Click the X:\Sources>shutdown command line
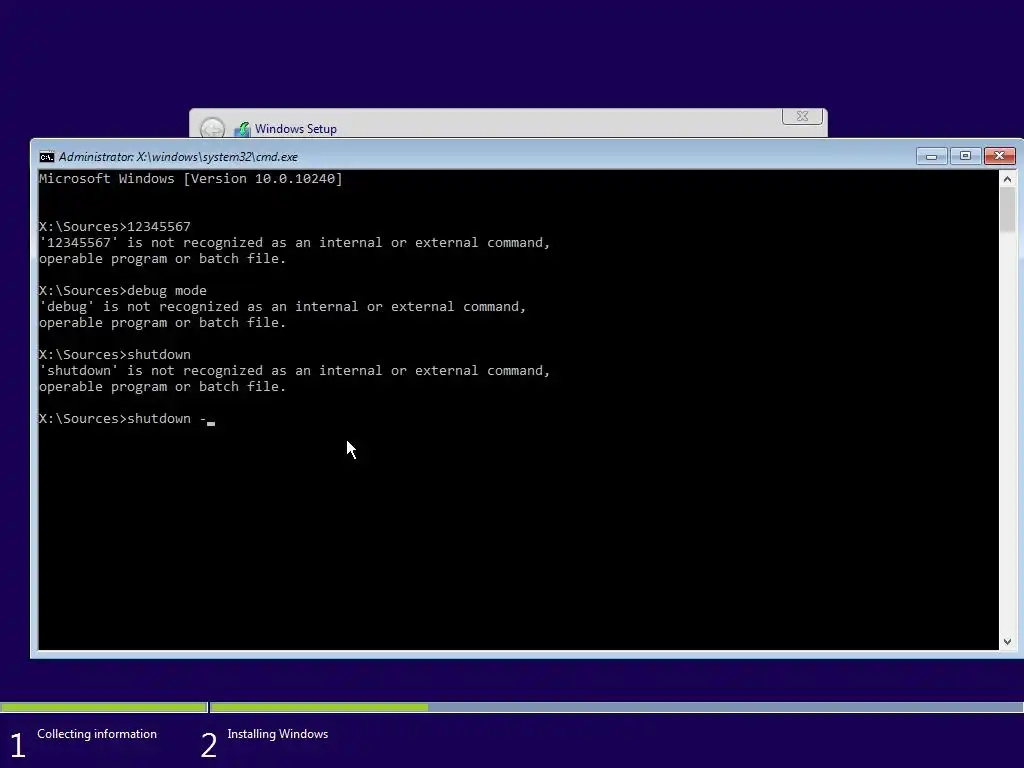The image size is (1024, 768). click(x=115, y=355)
